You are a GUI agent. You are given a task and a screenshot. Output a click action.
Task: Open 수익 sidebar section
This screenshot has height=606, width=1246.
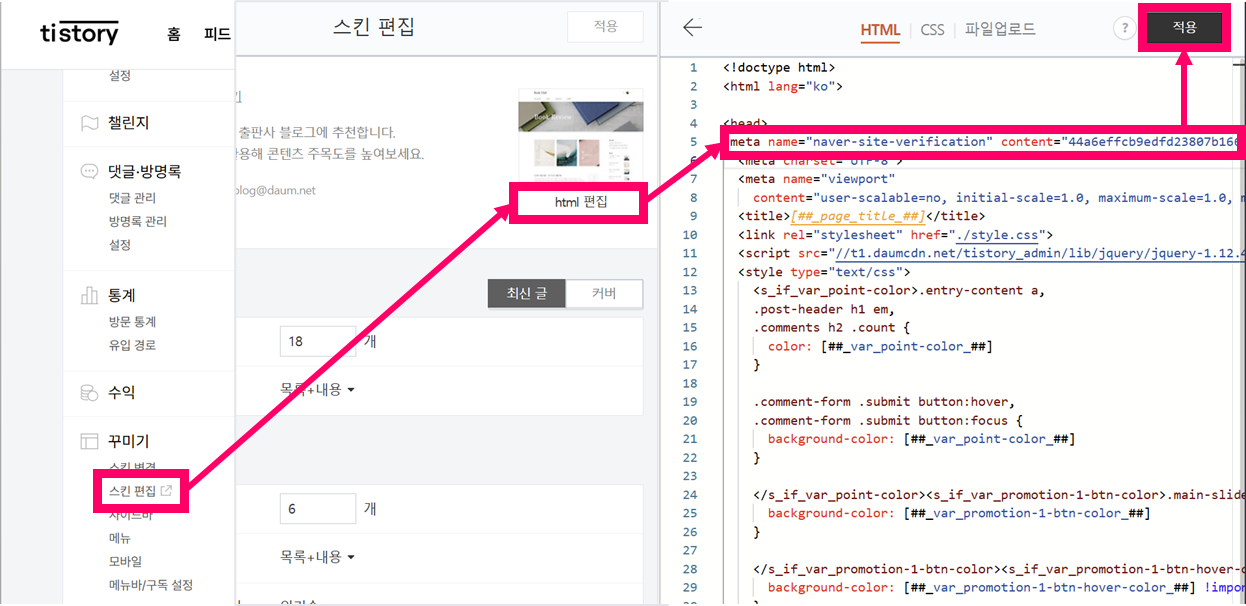(122, 393)
